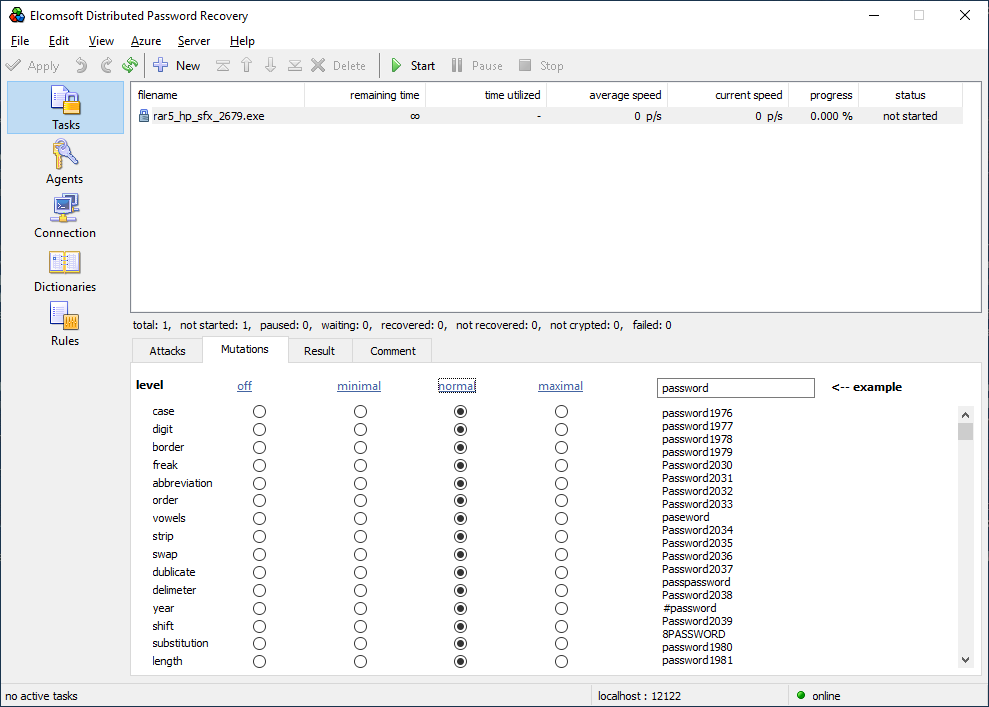Switch to the Result tab

[319, 351]
